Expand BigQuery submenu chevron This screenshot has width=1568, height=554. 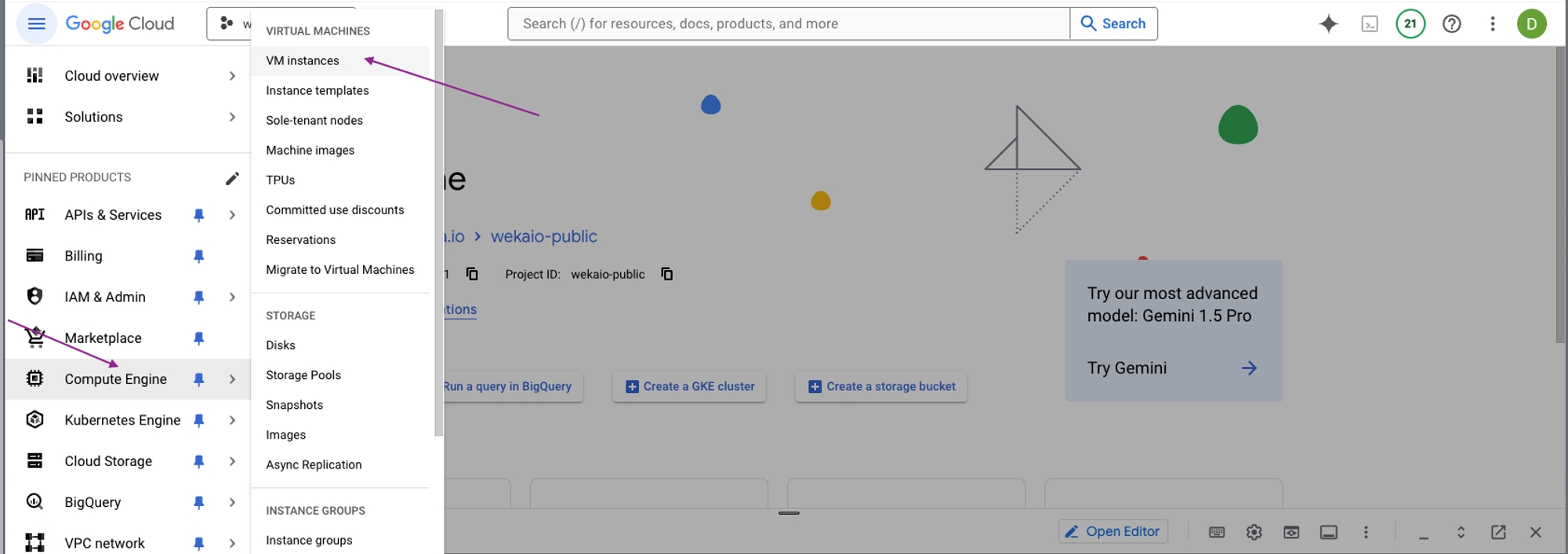tap(232, 502)
